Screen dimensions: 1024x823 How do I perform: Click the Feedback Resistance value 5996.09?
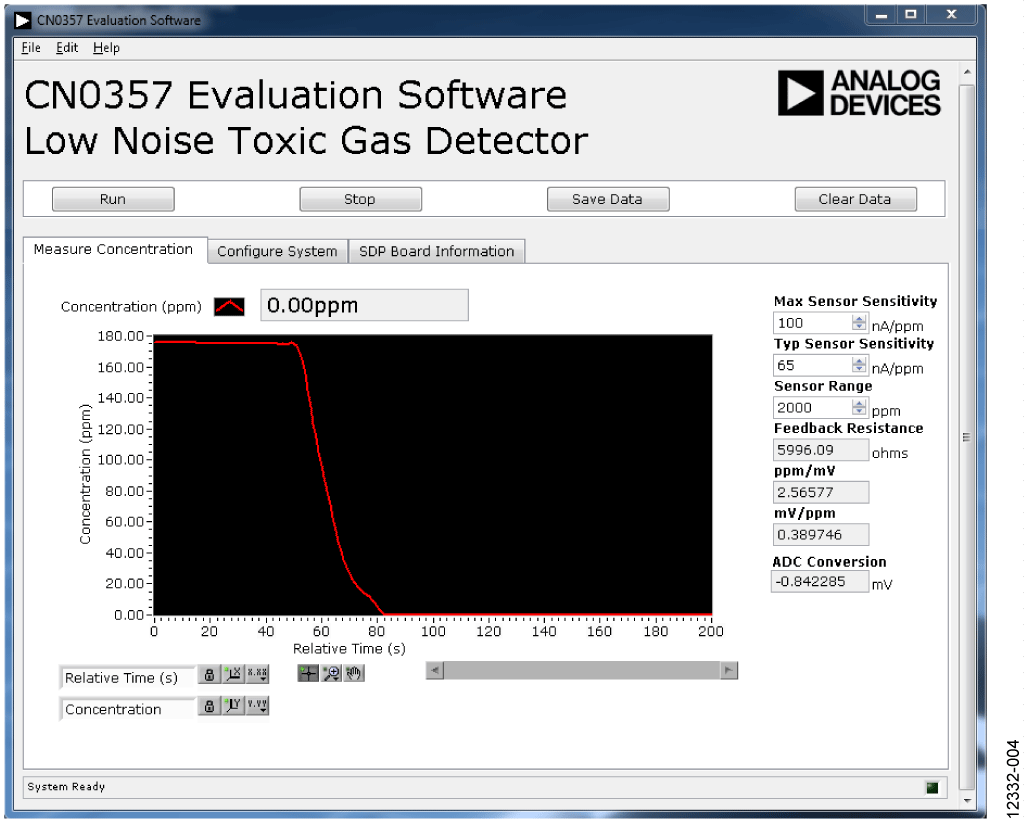(x=820, y=450)
